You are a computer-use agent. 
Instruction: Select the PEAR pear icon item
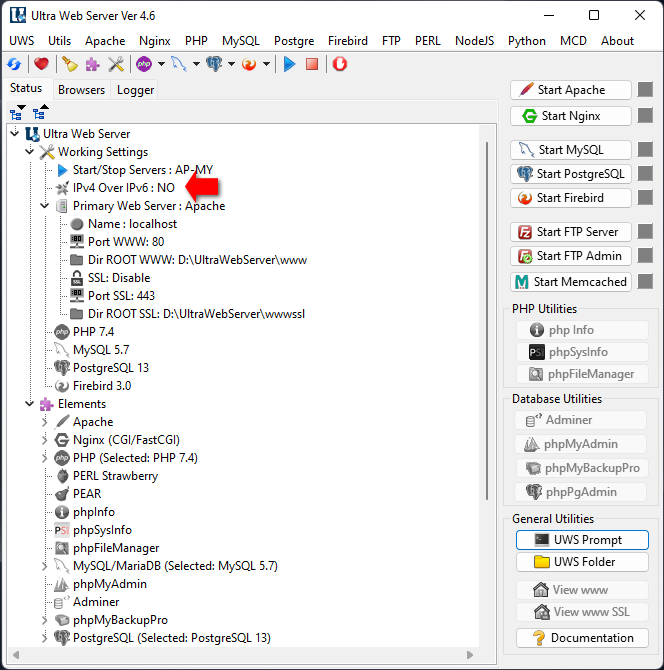point(62,494)
